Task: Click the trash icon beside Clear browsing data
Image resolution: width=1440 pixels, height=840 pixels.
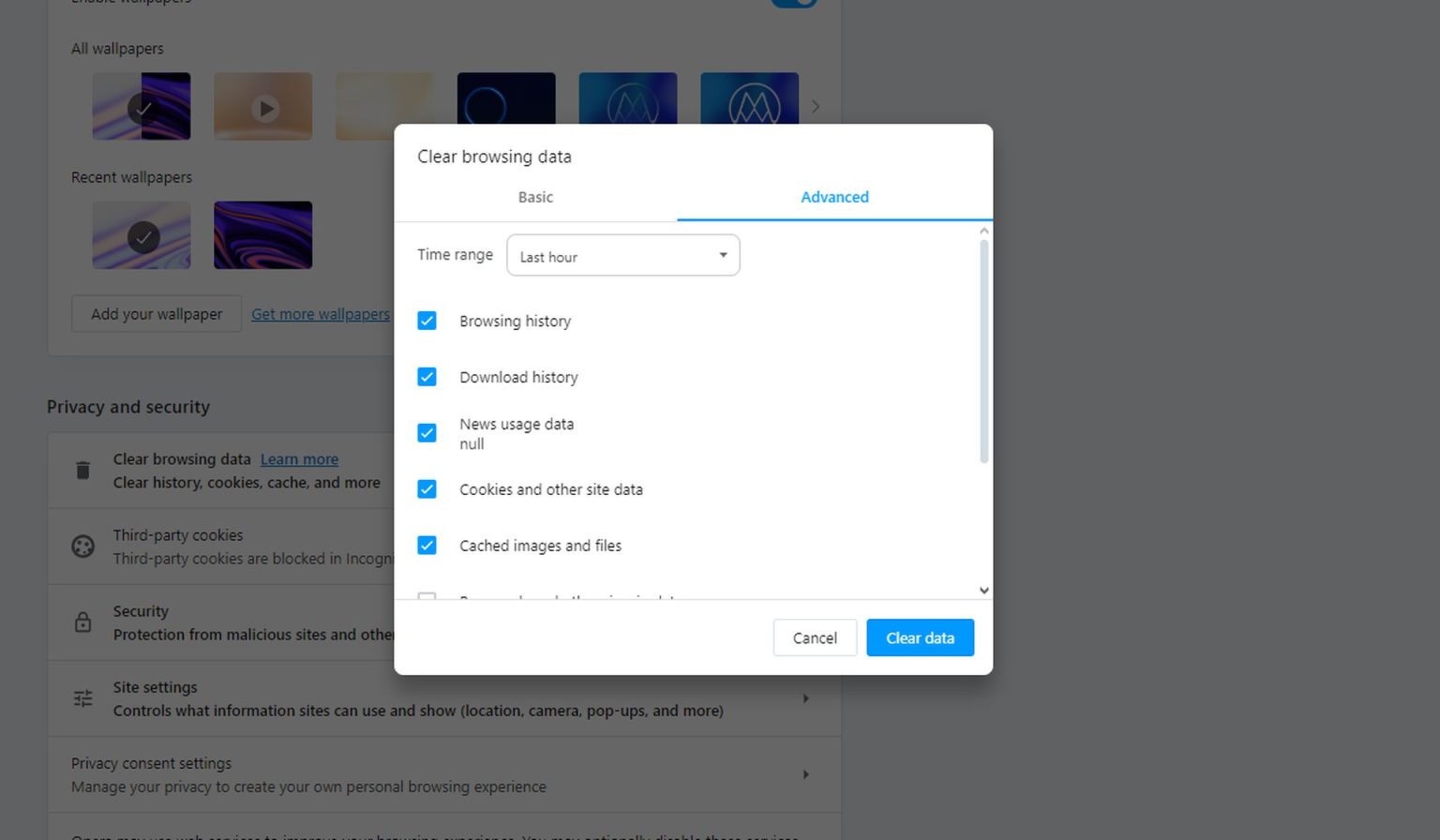Action: [82, 471]
